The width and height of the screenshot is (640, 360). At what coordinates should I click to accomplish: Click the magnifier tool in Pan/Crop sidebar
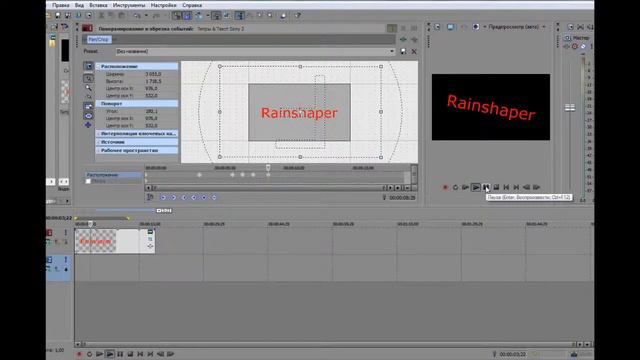click(x=88, y=88)
